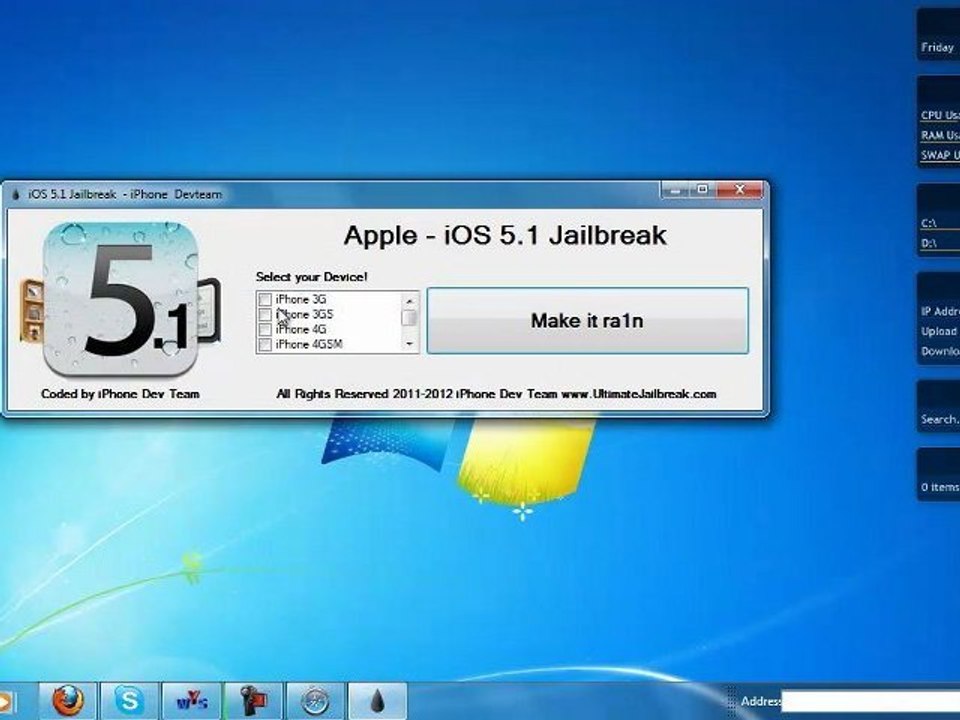Open Firefox from the taskbar
Image resolution: width=960 pixels, height=720 pixels.
[x=68, y=700]
